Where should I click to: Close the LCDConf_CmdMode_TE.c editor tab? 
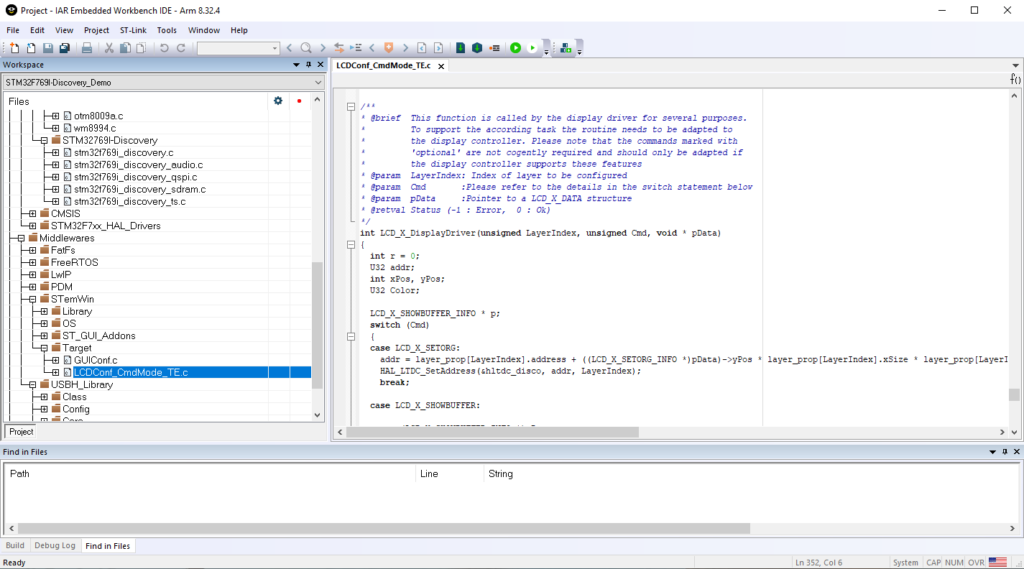(441, 66)
